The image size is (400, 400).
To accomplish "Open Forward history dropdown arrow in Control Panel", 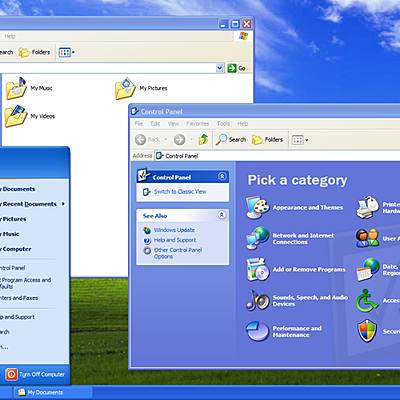I will [191, 140].
